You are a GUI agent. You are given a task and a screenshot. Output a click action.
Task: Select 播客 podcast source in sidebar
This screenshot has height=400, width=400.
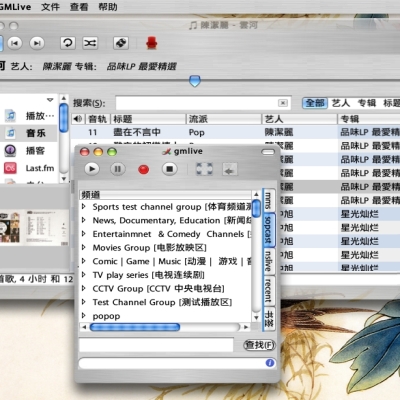29,151
